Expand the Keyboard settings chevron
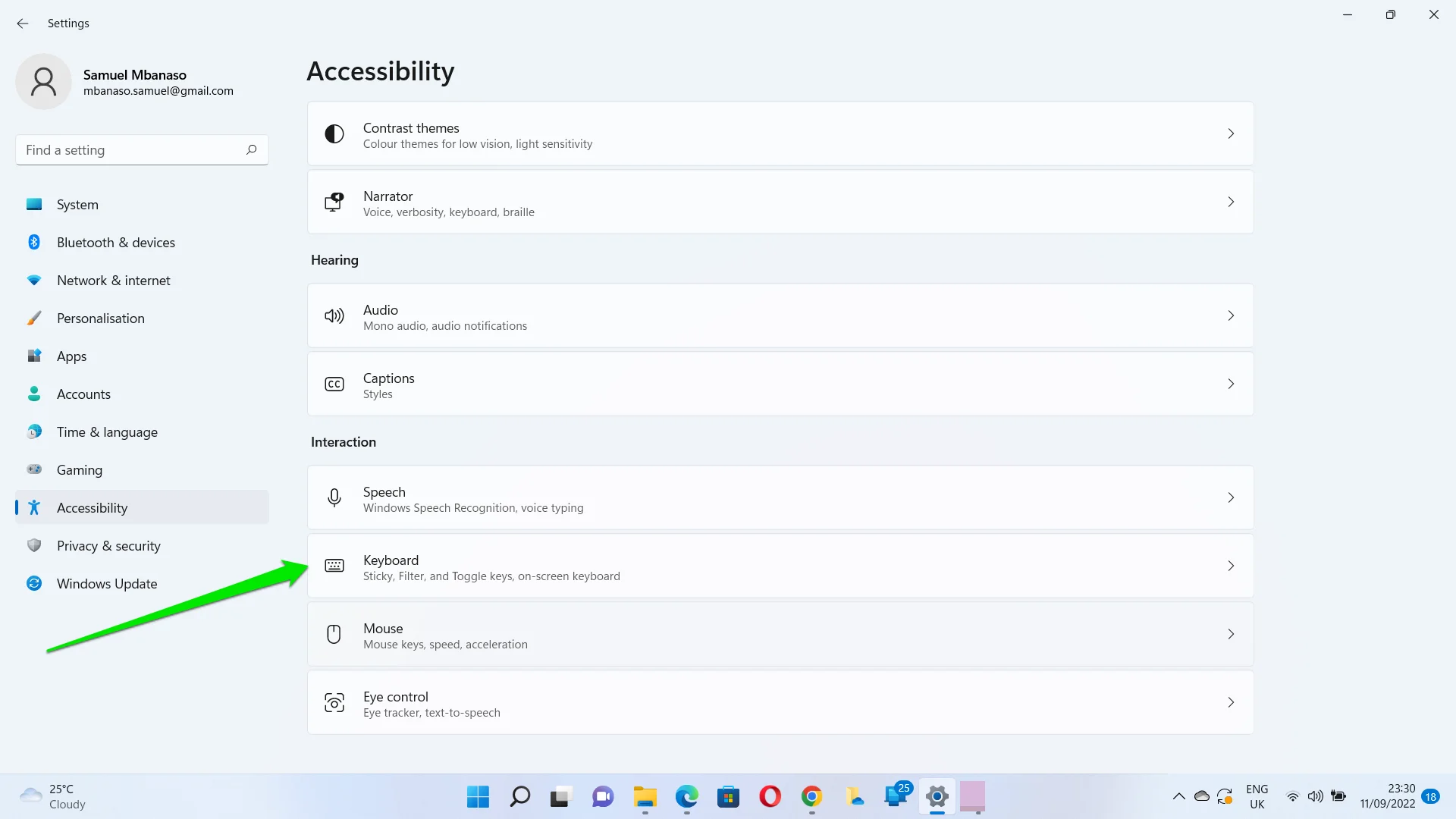Screen dimensions: 1456x819 tap(1231, 566)
